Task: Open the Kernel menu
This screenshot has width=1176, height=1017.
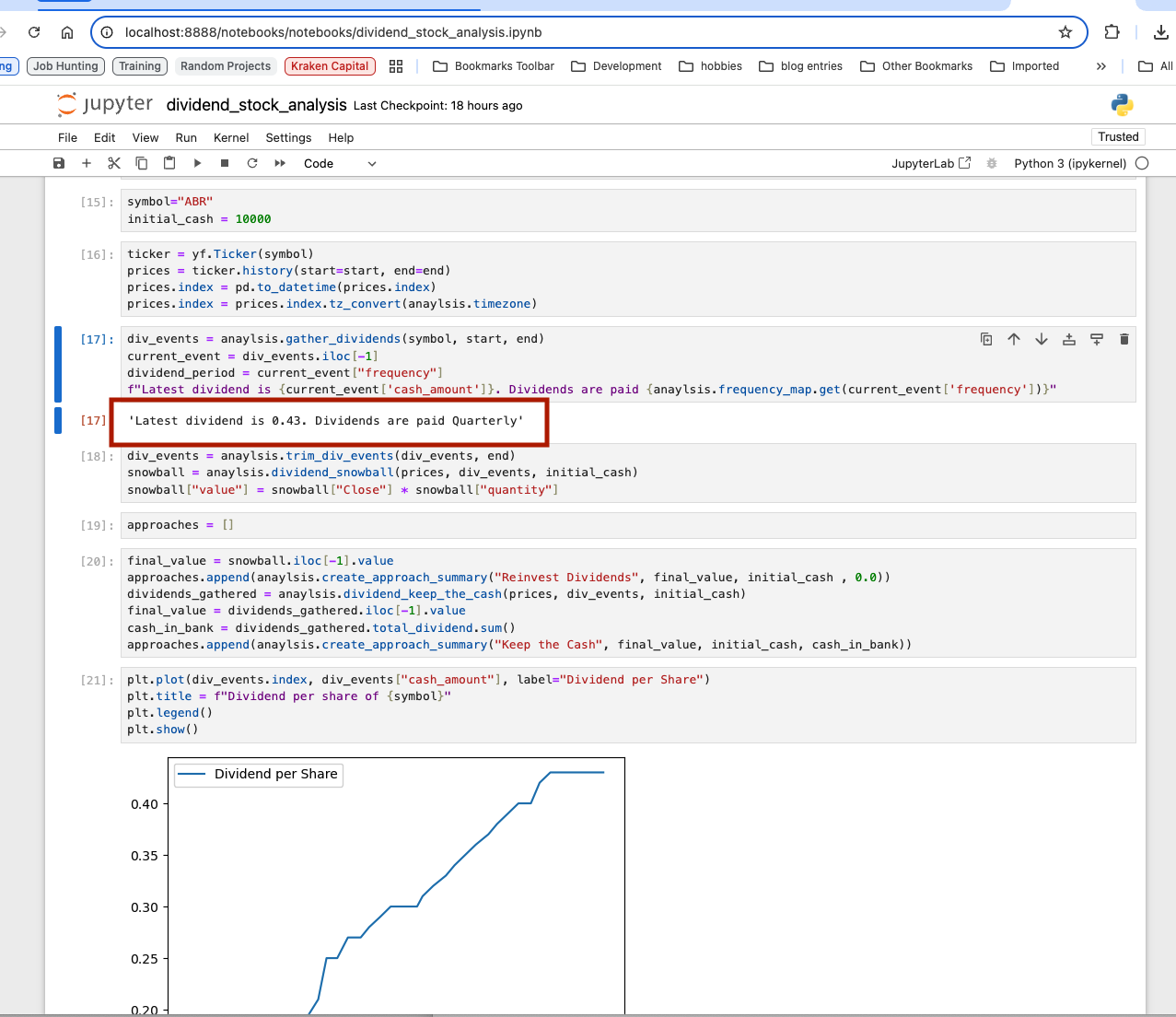Action: 231,137
